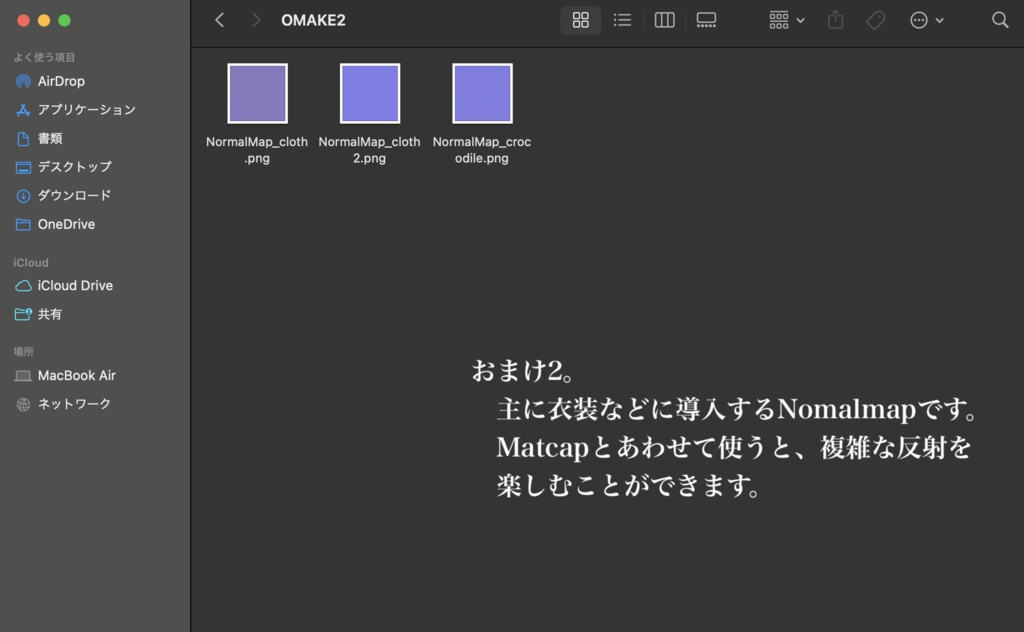This screenshot has height=632, width=1024.
Task: Switch to icon view in Finder toolbar
Action: [580, 19]
